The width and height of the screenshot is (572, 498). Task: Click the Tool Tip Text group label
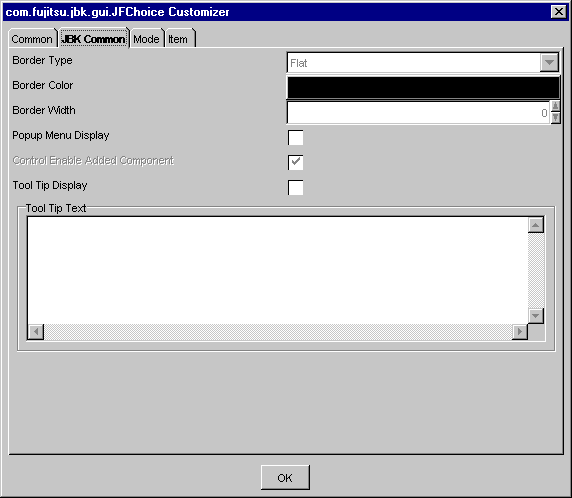(56, 208)
